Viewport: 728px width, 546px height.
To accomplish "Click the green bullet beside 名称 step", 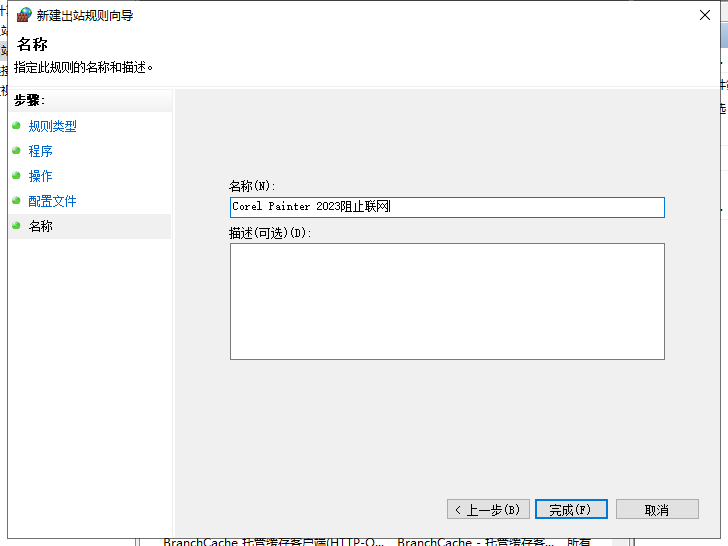I will click(16, 226).
